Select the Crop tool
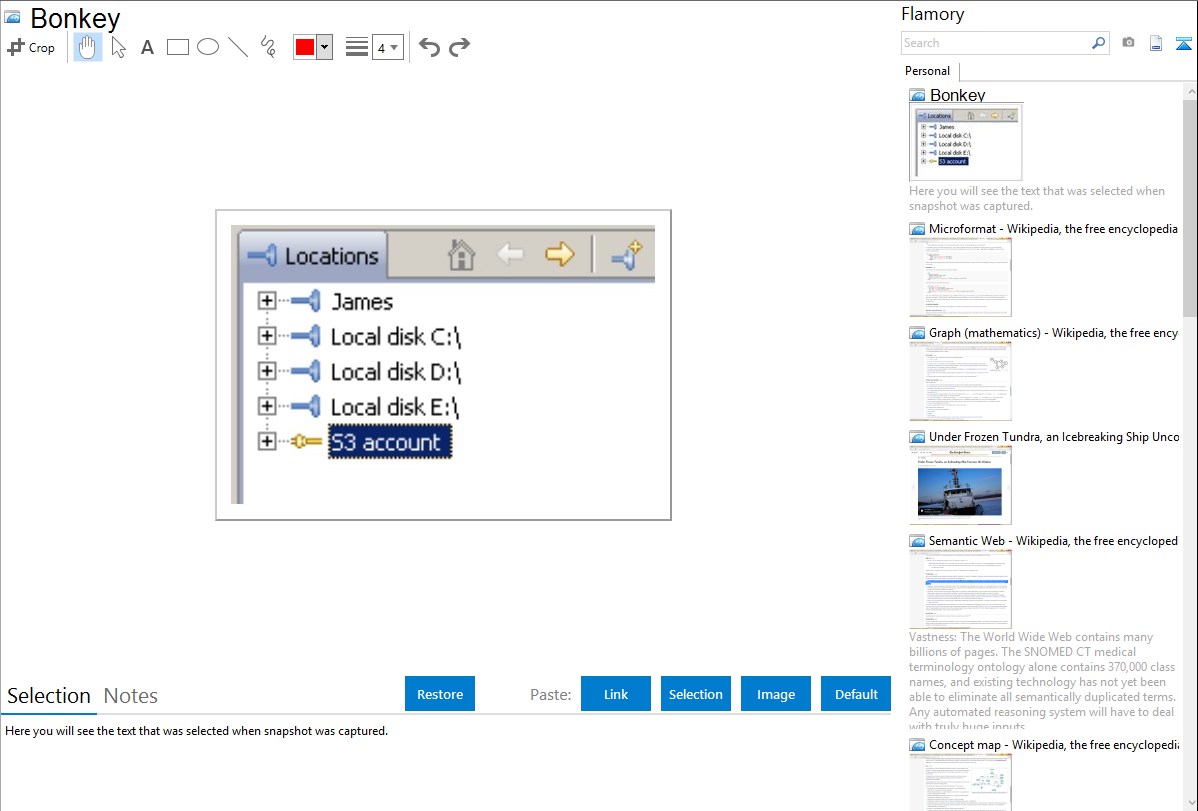1198x811 pixels. (x=31, y=47)
